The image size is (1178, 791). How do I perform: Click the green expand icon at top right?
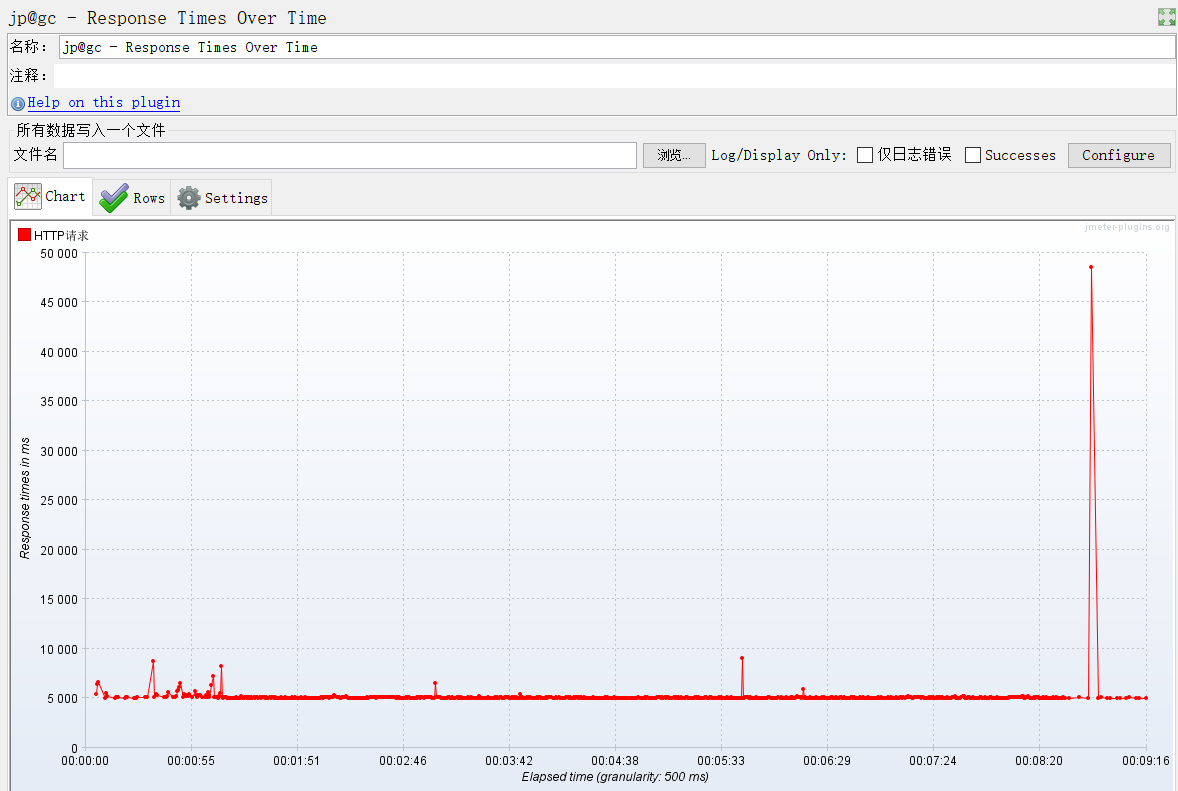click(1166, 17)
